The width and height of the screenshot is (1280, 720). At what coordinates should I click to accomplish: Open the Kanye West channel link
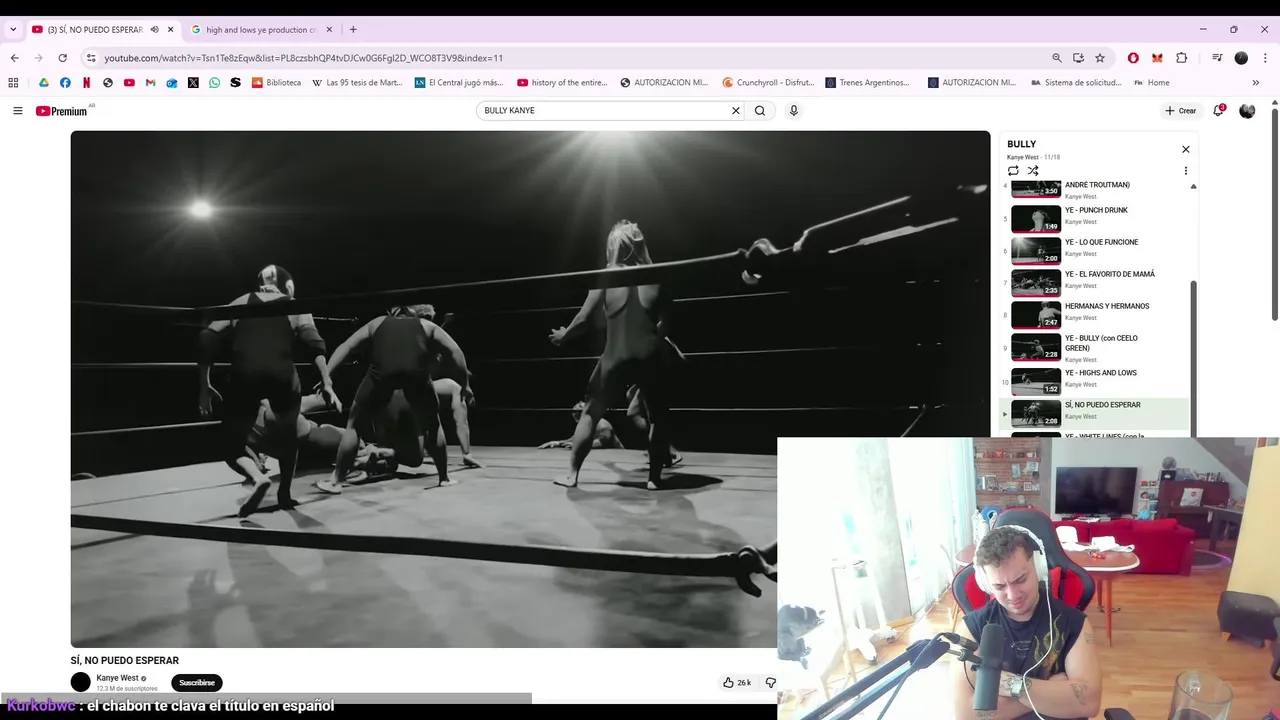tap(117, 678)
